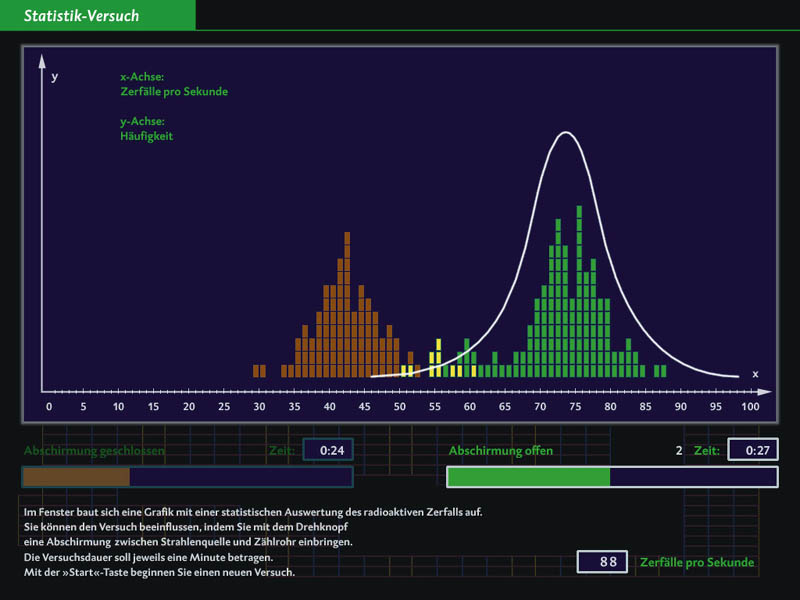800x600 pixels.
Task: Click the instruction line mentioning Strahlenquelle und Zählrohr
Action: point(188,542)
